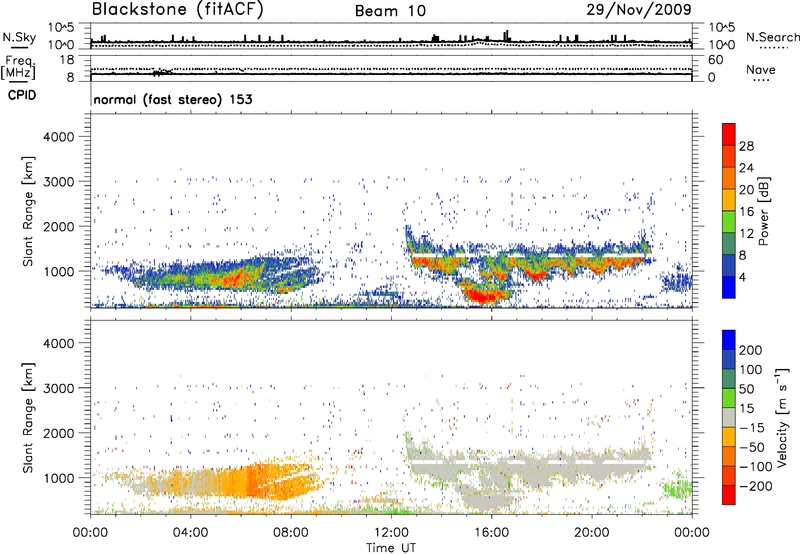Click the 'Nave' legend label
Image resolution: width=800 pixels, height=554 pixels.
point(761,70)
